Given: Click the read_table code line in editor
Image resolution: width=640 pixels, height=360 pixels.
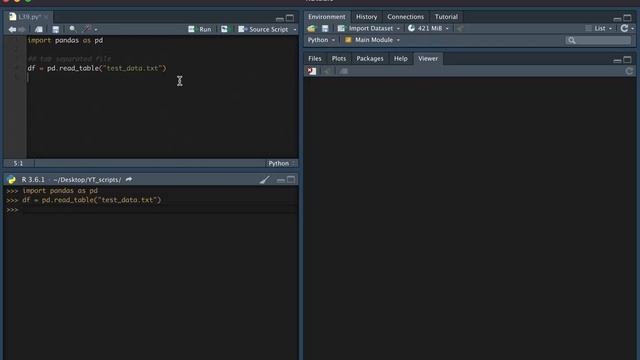Looking at the screenshot, I should click(97, 68).
